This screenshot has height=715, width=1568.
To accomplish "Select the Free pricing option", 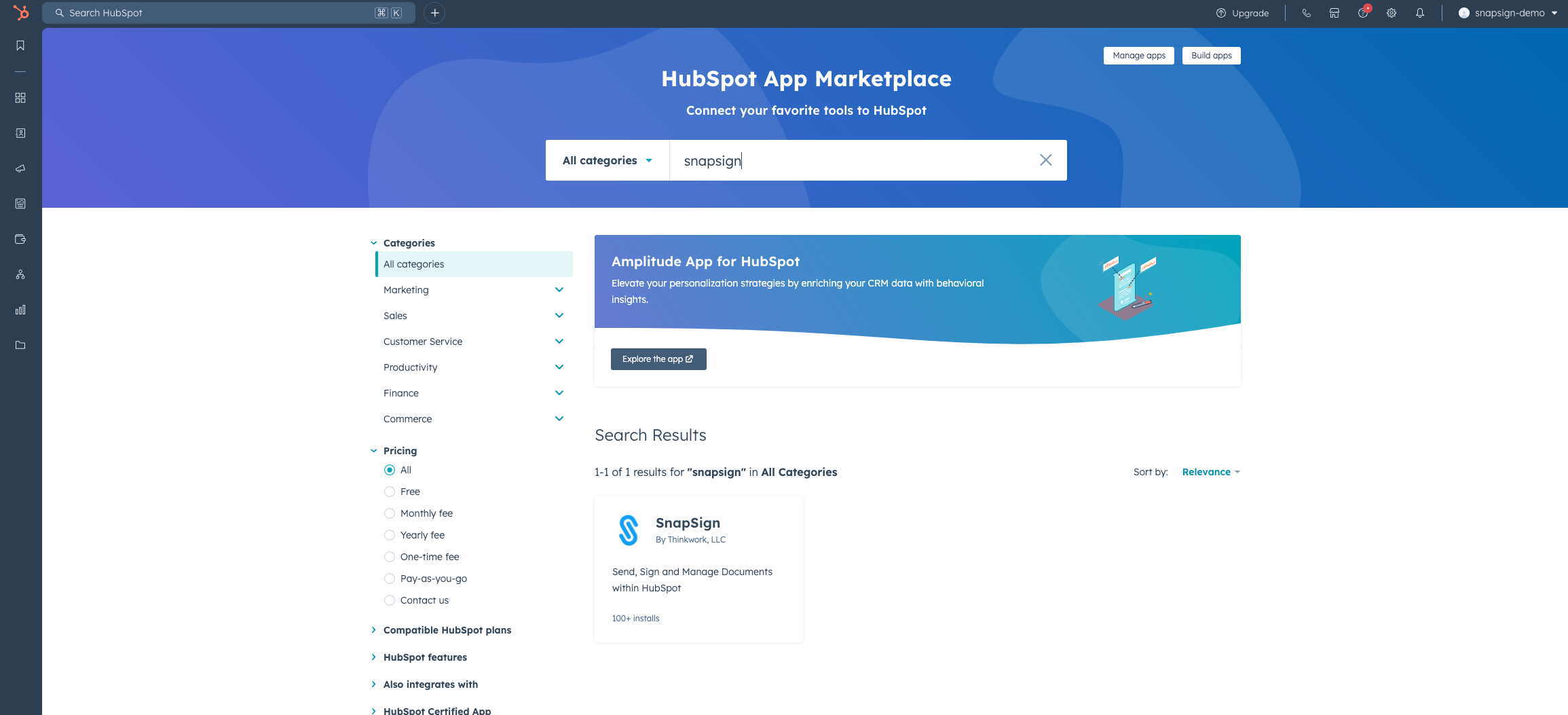I will (x=390, y=492).
